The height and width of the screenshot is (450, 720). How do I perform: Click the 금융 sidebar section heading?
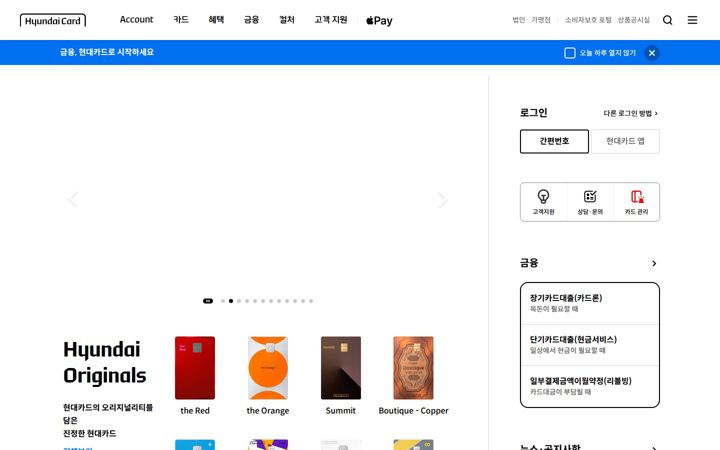click(529, 263)
